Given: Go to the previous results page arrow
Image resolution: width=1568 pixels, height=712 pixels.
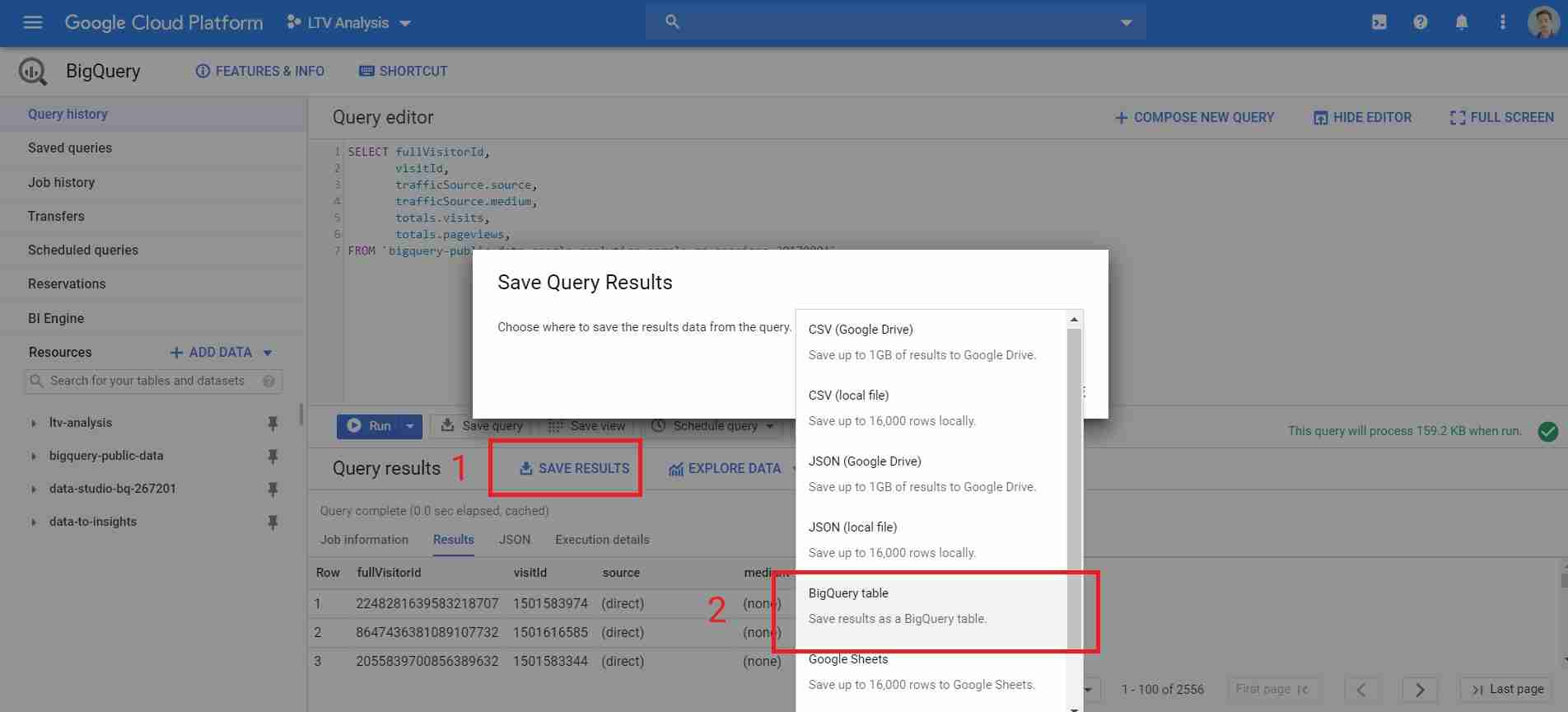Looking at the screenshot, I should coord(1361,689).
